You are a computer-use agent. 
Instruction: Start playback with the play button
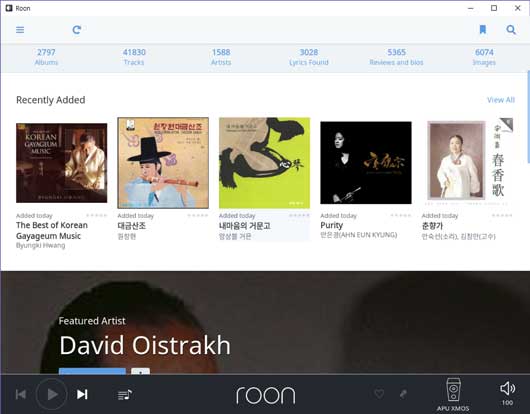52,394
